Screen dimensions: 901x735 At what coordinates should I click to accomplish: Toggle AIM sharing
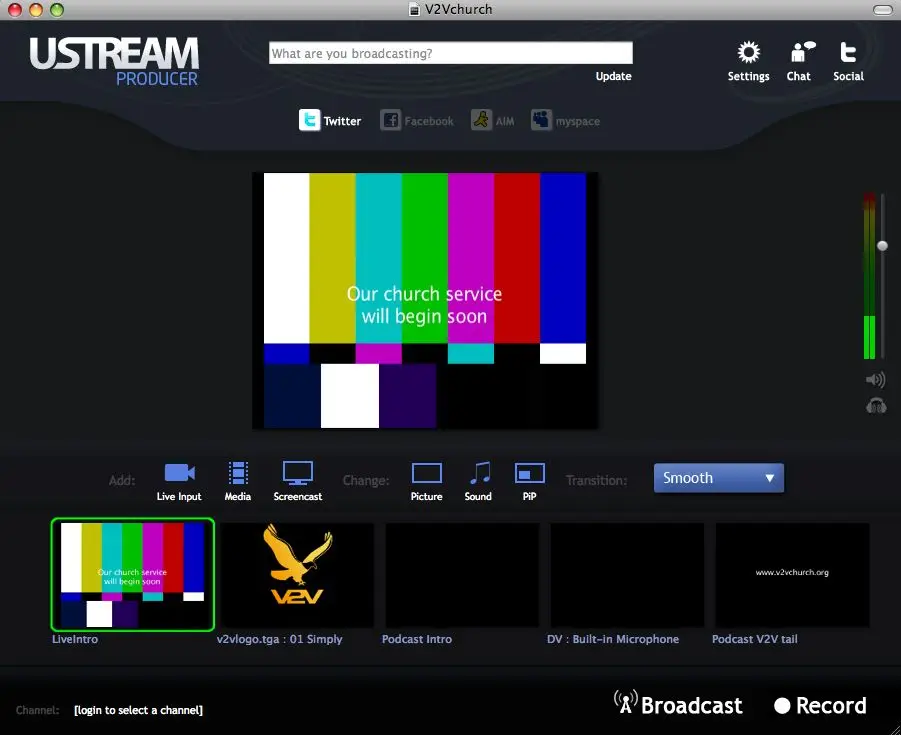point(493,121)
